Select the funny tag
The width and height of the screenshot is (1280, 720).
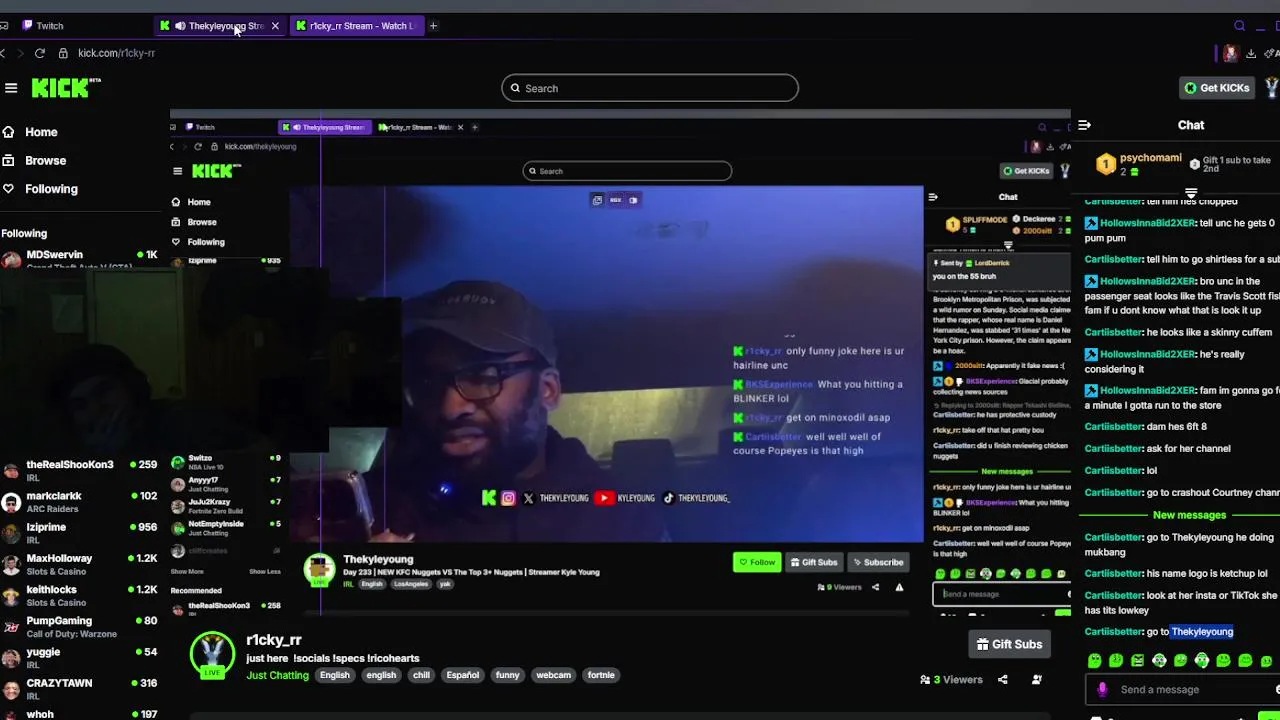pyautogui.click(x=507, y=675)
